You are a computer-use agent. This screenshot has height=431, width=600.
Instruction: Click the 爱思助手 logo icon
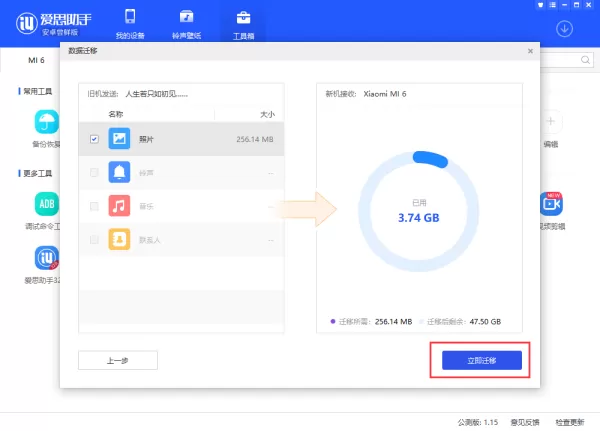click(26, 23)
